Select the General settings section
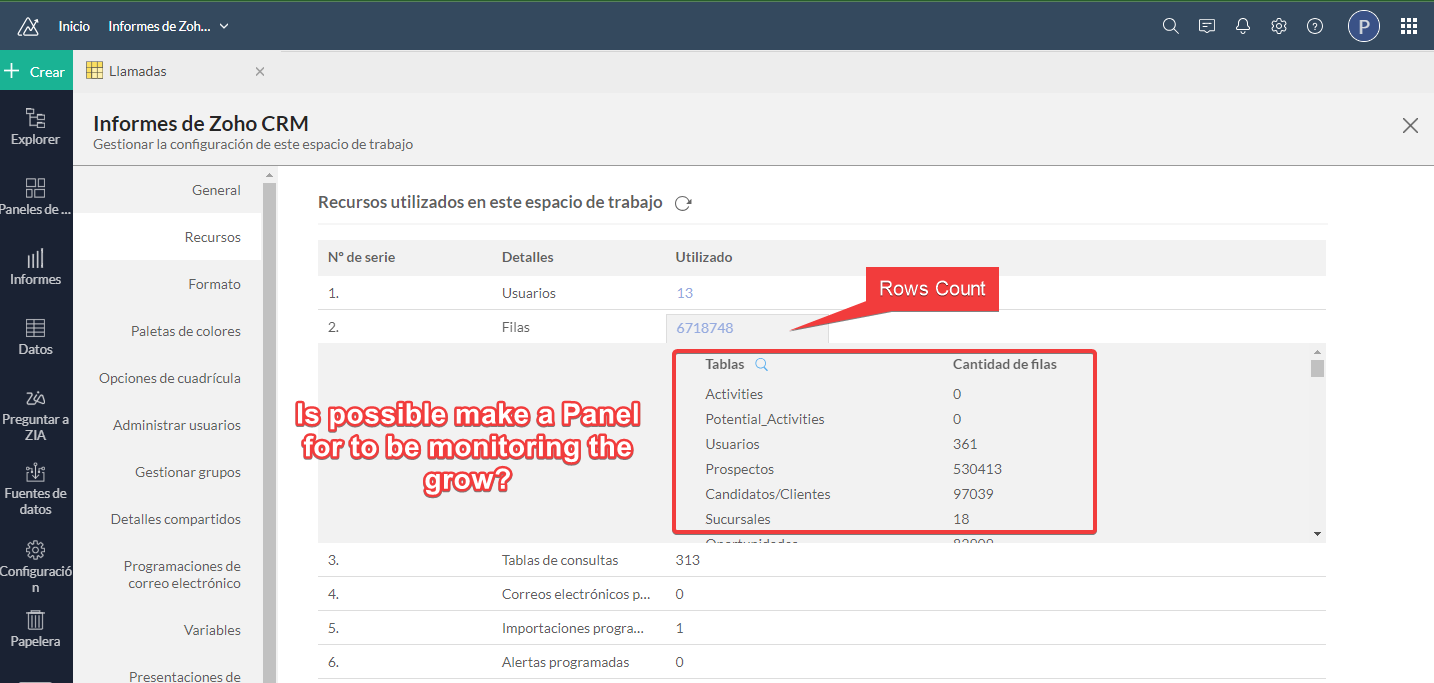The image size is (1434, 683). (x=168, y=190)
